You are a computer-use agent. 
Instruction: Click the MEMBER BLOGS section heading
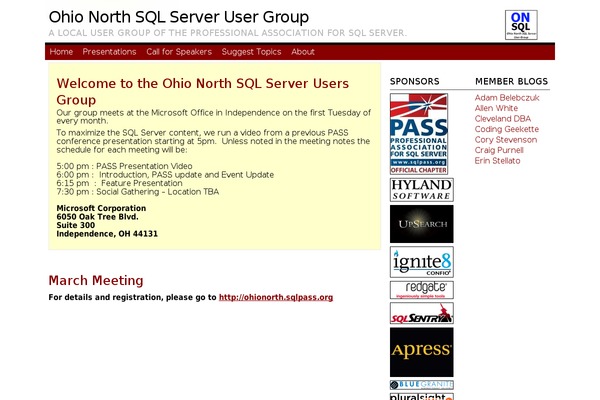(x=512, y=82)
